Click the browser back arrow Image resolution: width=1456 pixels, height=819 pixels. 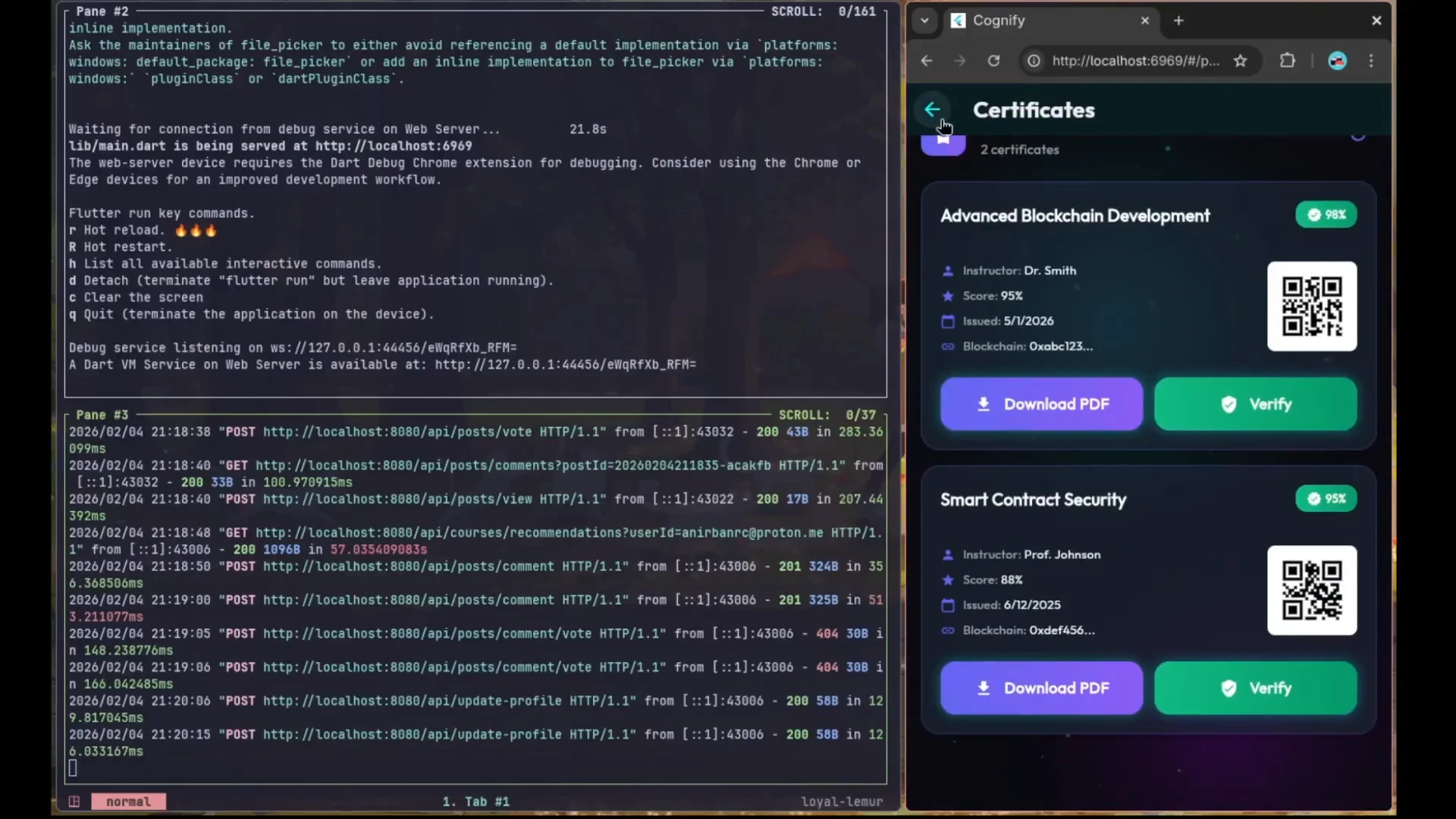(927, 61)
